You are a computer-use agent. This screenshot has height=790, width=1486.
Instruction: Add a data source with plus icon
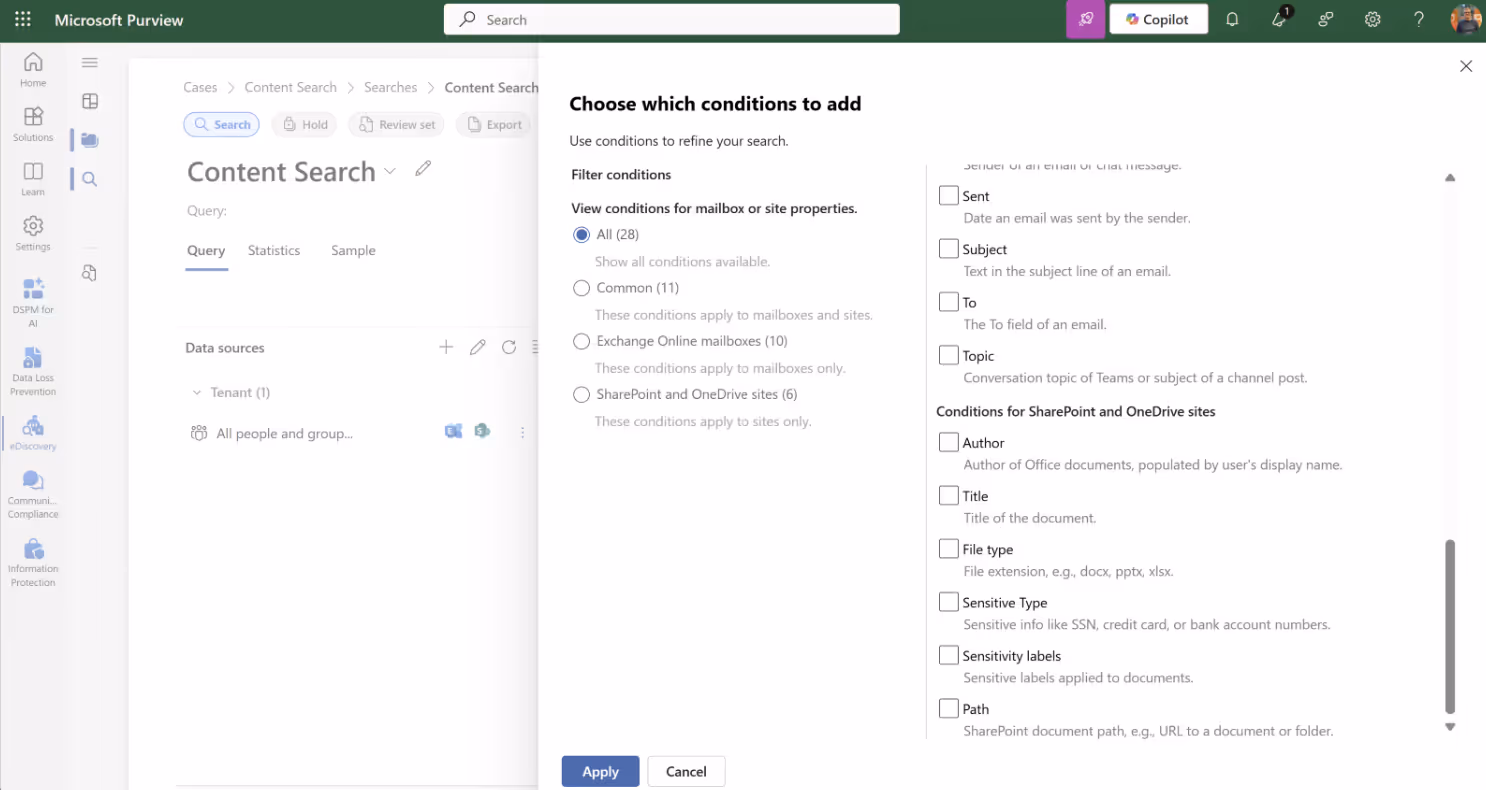446,347
